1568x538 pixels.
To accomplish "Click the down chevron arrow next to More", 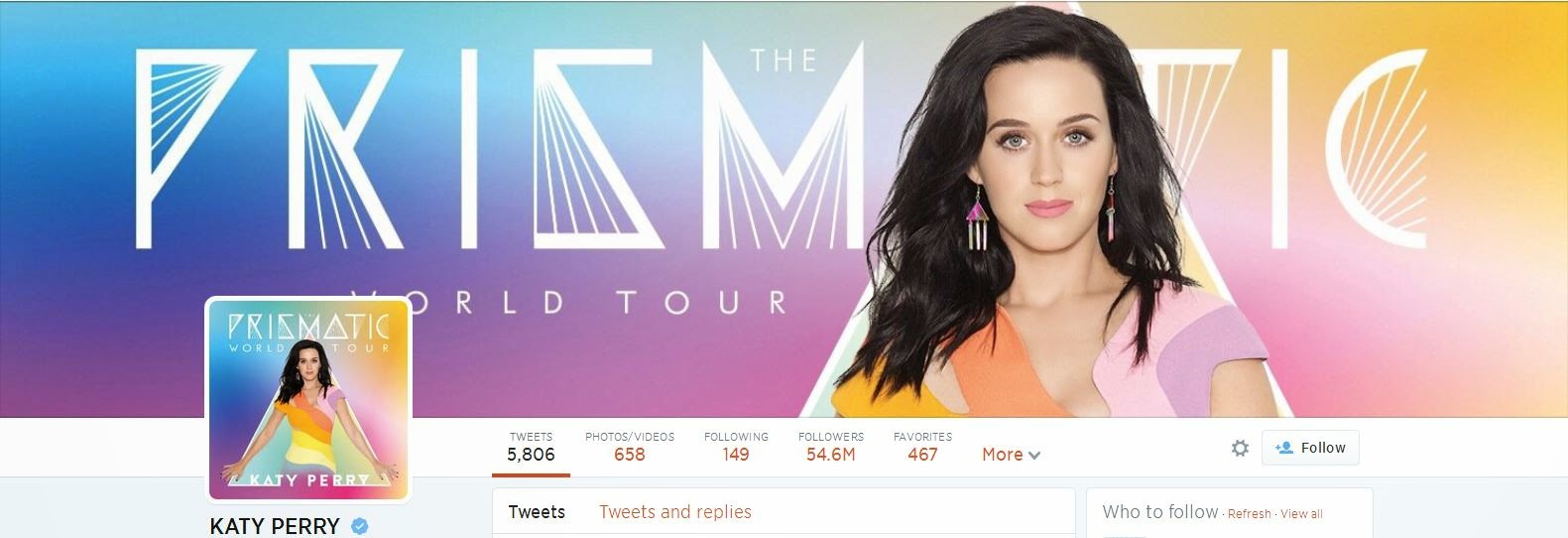I will coord(1034,456).
